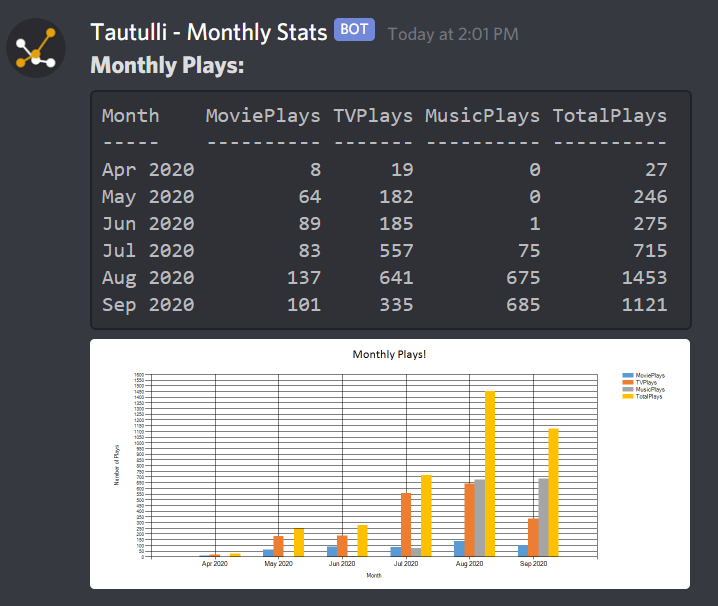
Task: Click the Jun 2020 chart axis label
Action: (x=342, y=563)
